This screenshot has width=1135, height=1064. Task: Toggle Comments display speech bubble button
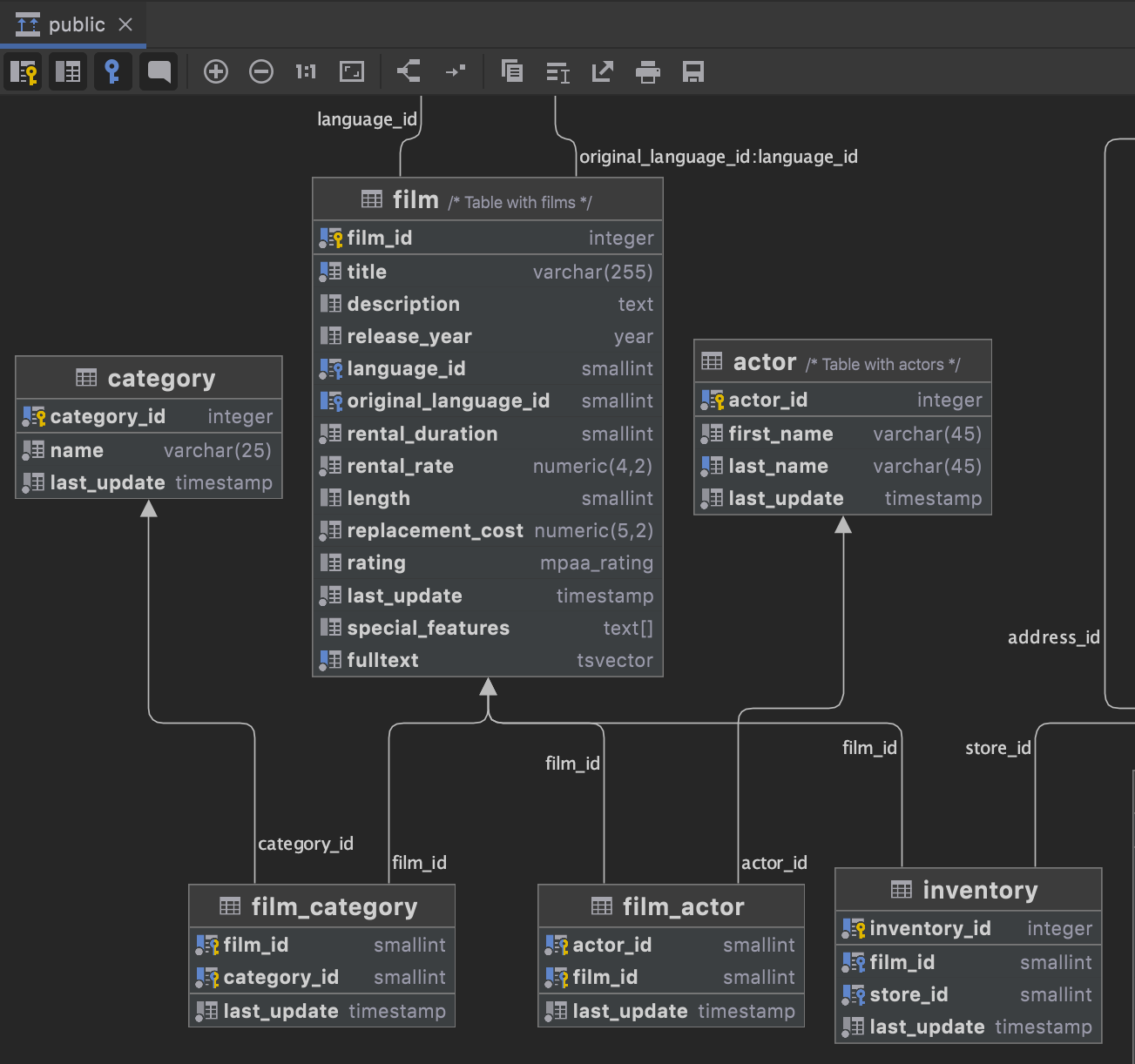click(159, 71)
